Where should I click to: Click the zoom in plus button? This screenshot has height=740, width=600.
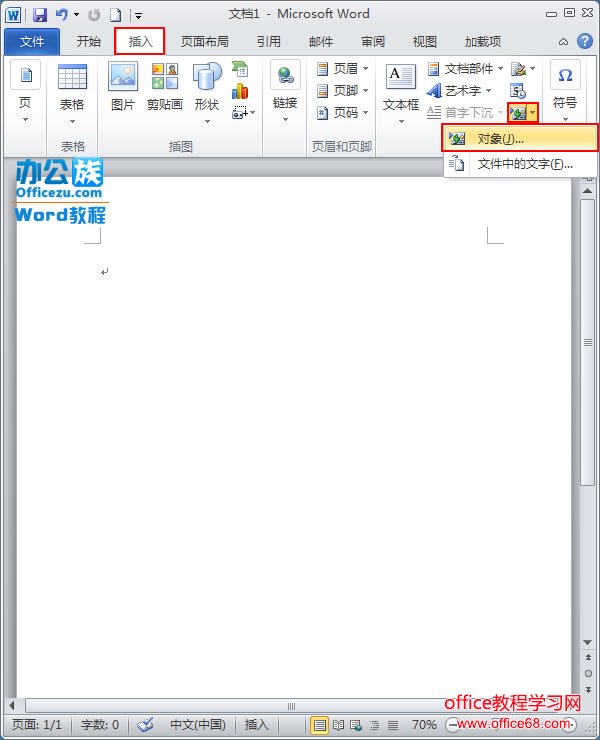click(570, 724)
